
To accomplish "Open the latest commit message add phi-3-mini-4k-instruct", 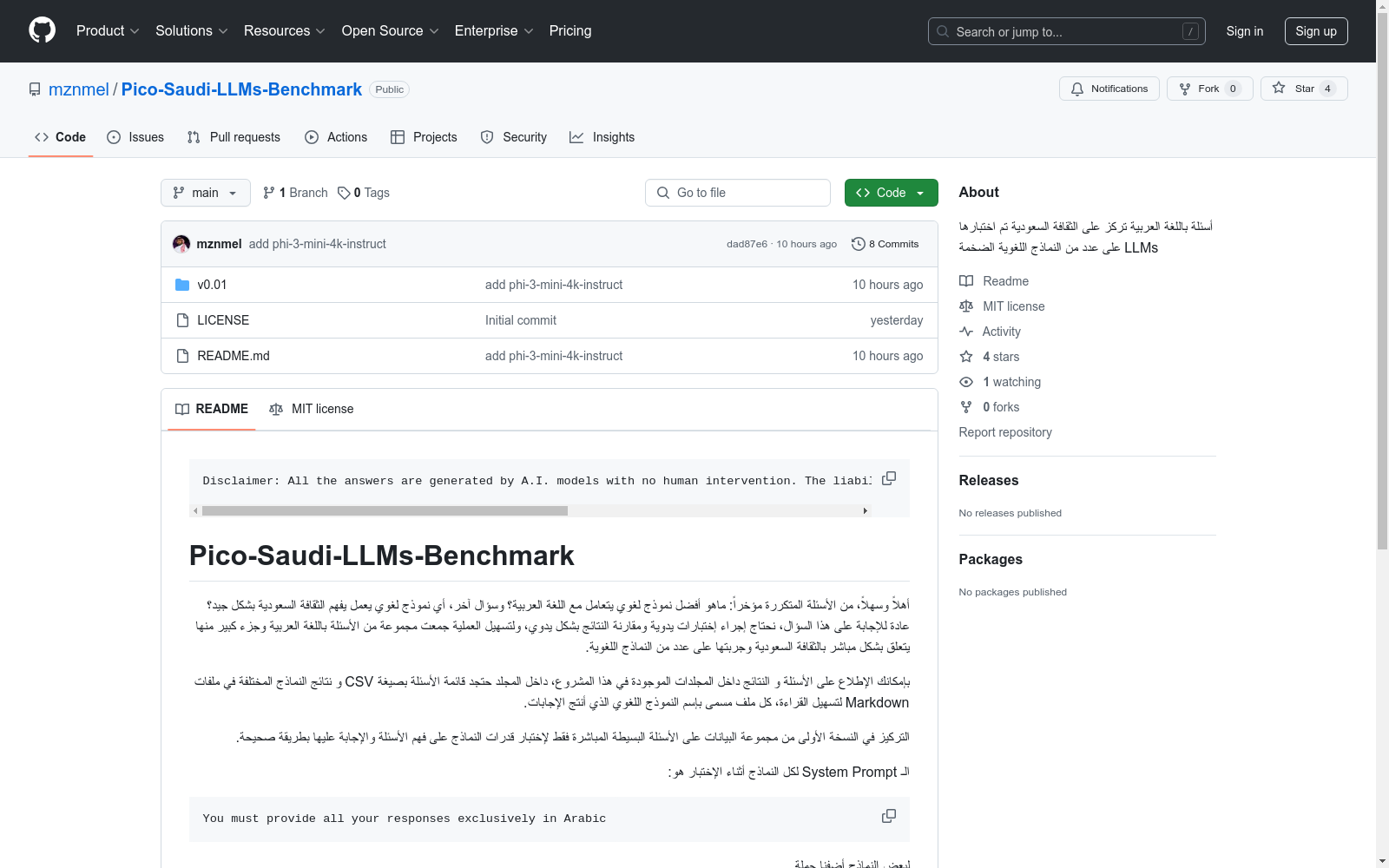I will pos(318,244).
